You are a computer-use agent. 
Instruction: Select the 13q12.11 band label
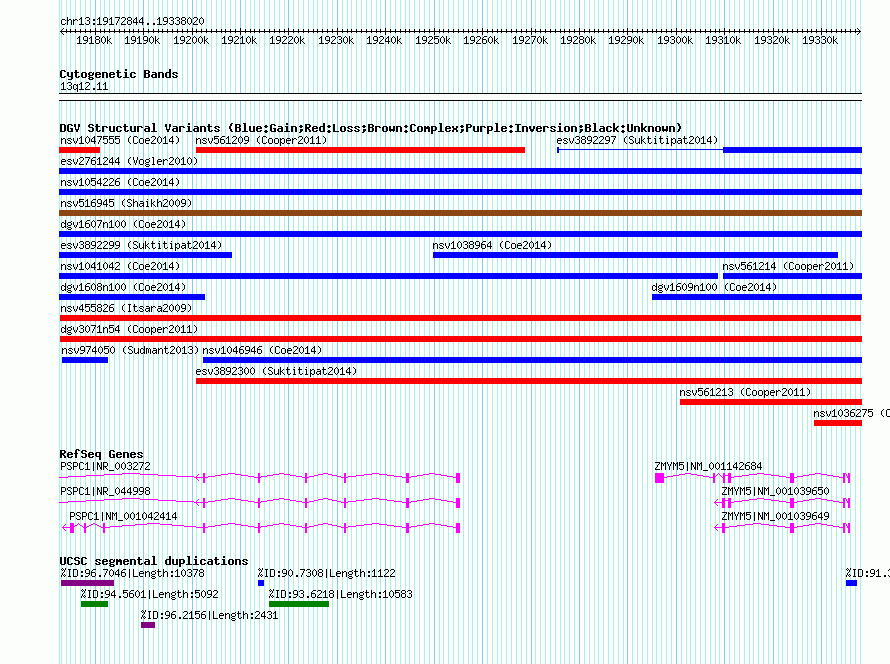(x=84, y=86)
